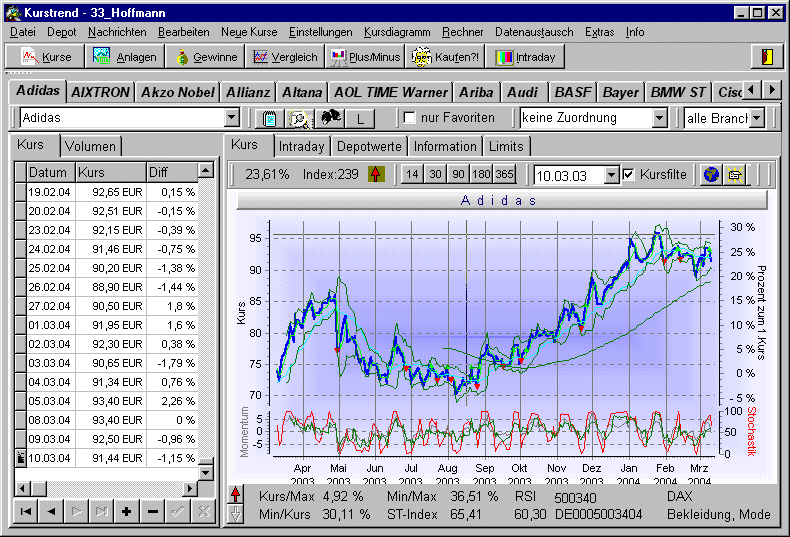Switch to the Depotwerte tab
This screenshot has width=790, height=537.
point(369,147)
